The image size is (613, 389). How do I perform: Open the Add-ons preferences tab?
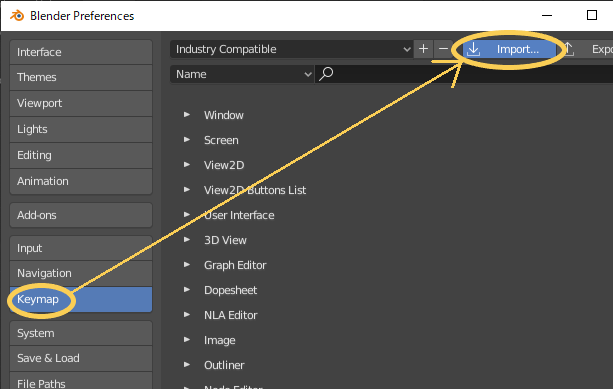(81, 215)
